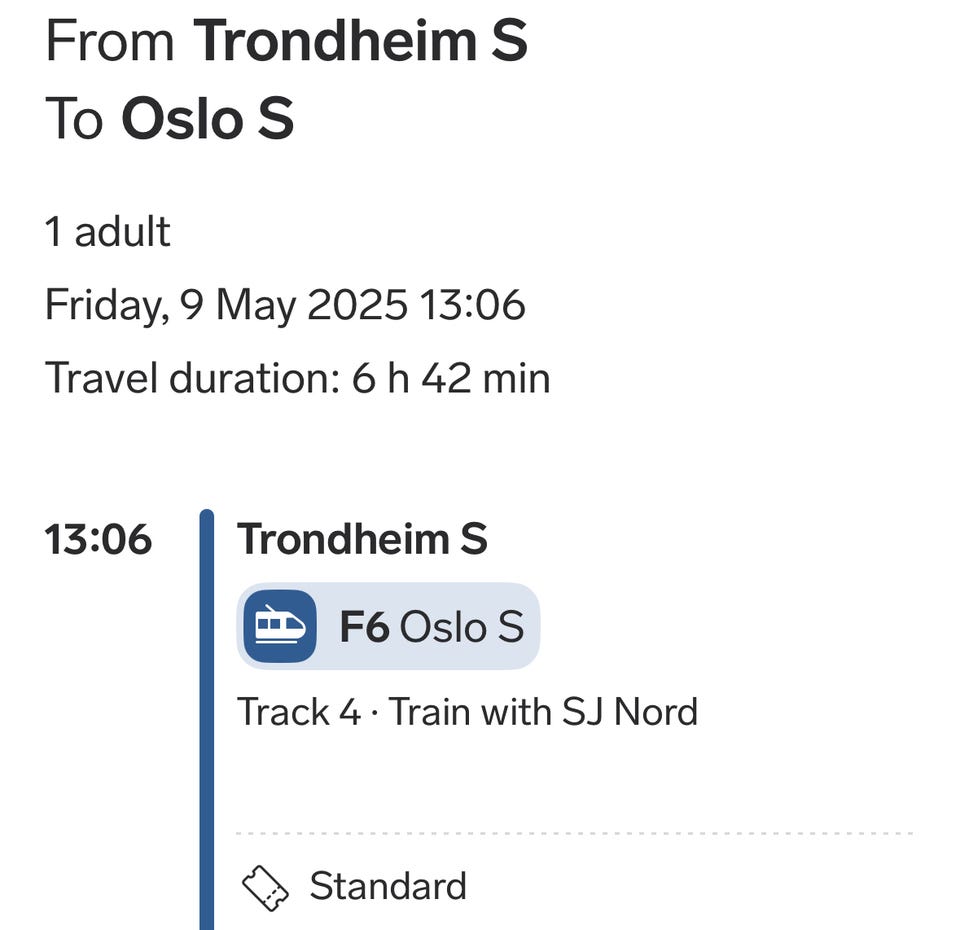Click the Friday, 9 May 2025 date line
The width and height of the screenshot is (960, 930).
(x=226, y=305)
